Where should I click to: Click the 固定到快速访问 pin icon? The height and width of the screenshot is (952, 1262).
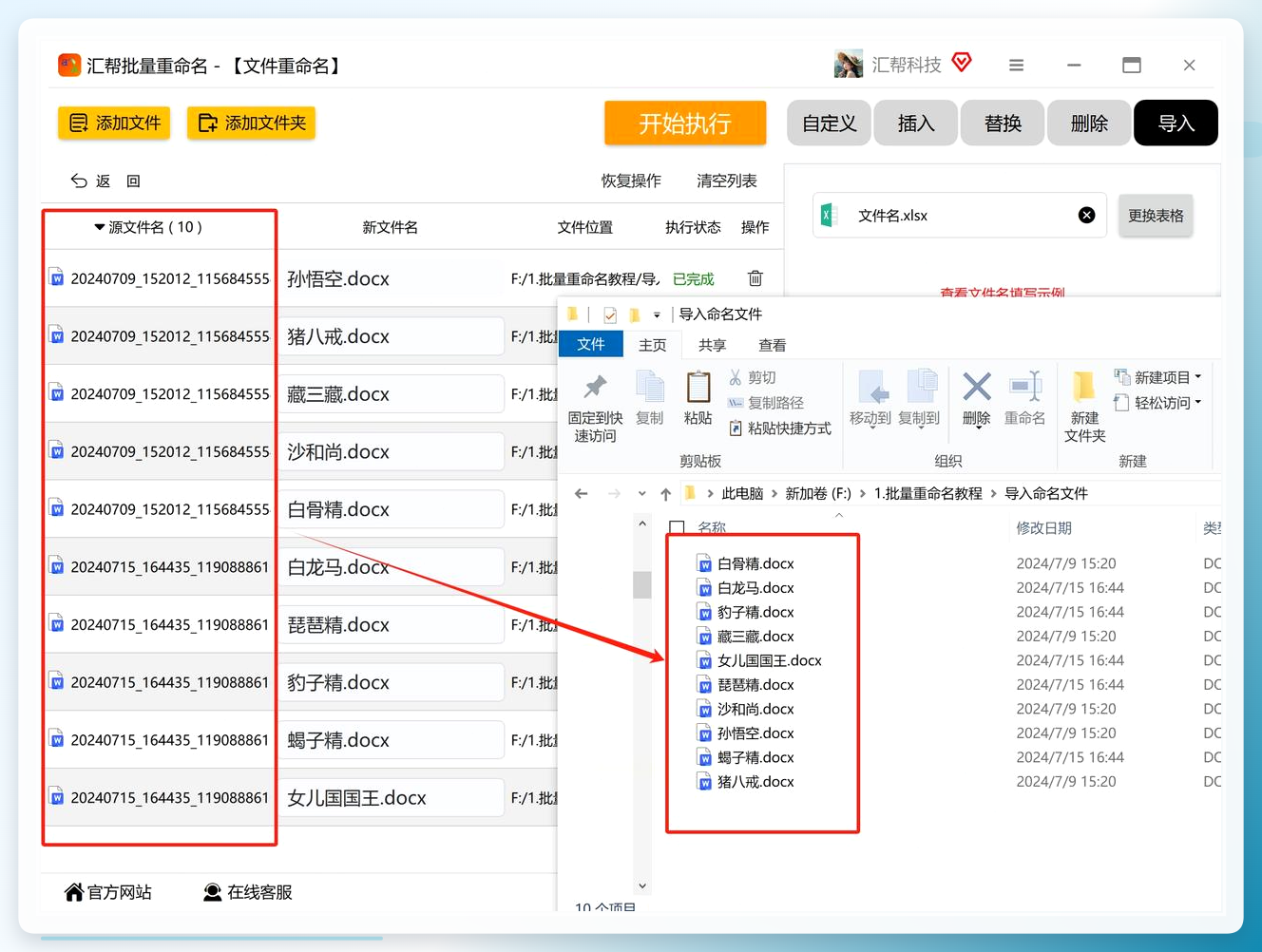[x=595, y=387]
